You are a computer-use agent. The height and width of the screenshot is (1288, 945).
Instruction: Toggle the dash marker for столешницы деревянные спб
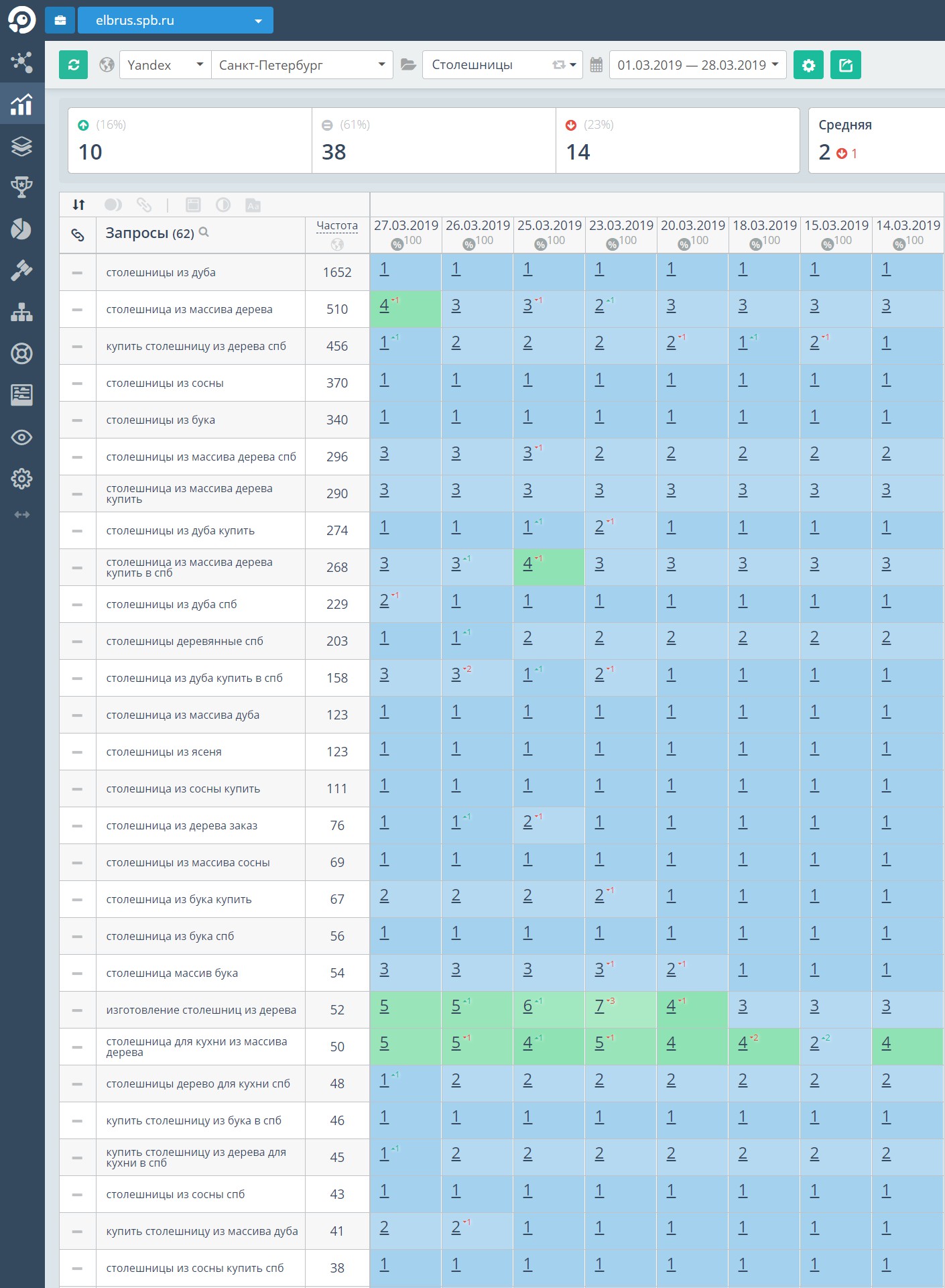tap(78, 642)
